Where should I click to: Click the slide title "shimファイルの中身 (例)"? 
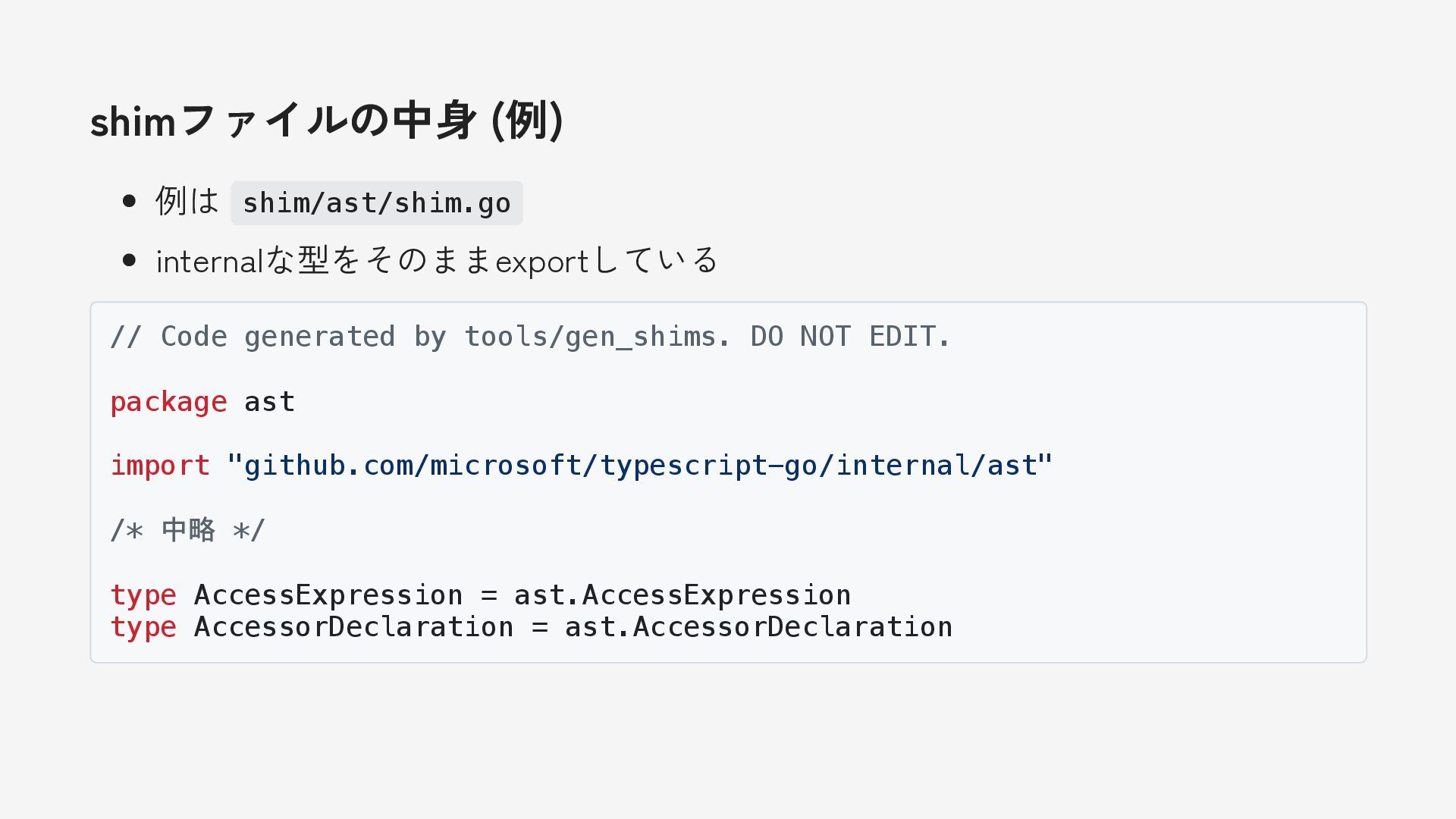click(326, 121)
